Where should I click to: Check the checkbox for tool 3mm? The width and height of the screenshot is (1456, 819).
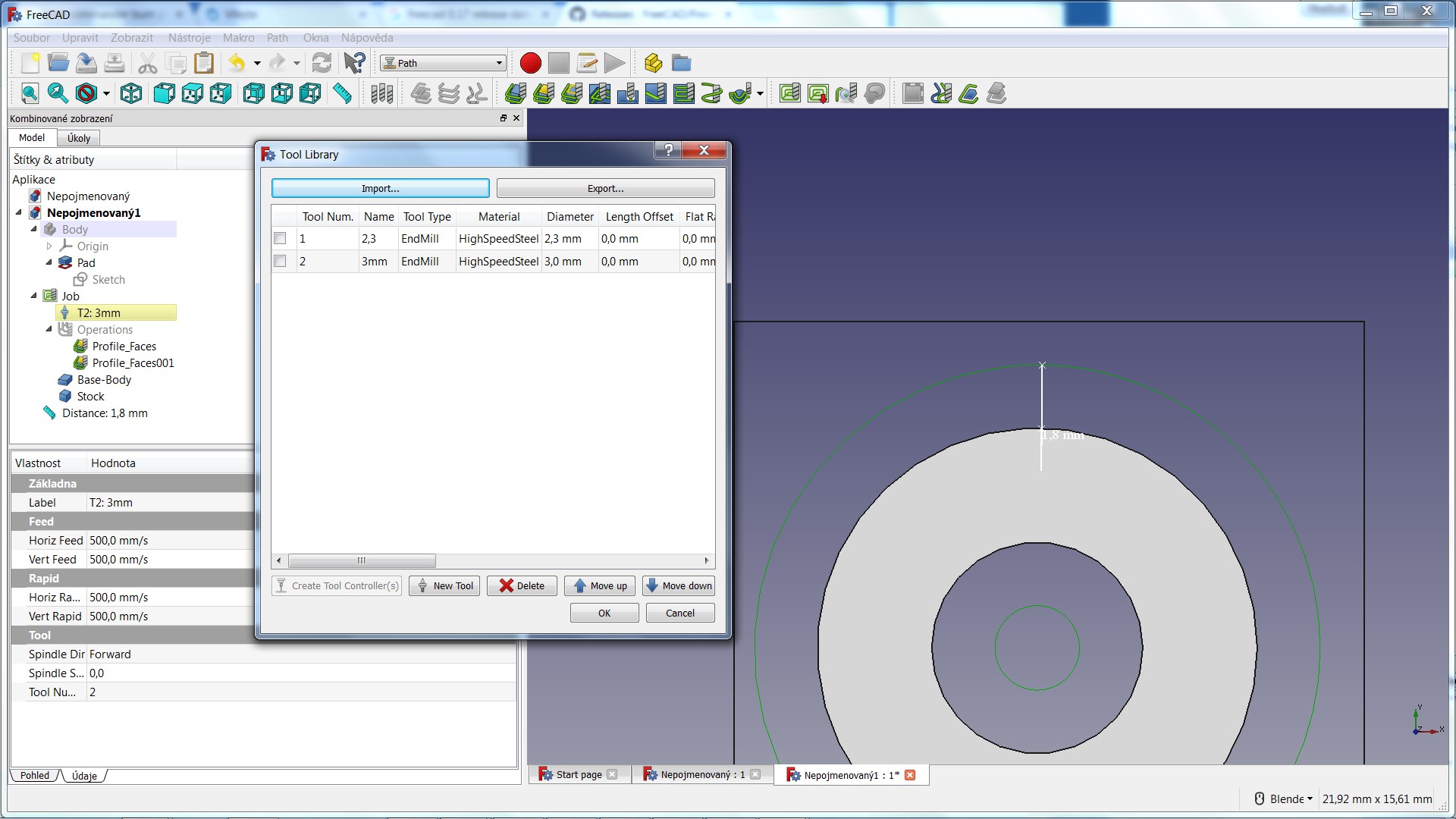pyautogui.click(x=280, y=261)
